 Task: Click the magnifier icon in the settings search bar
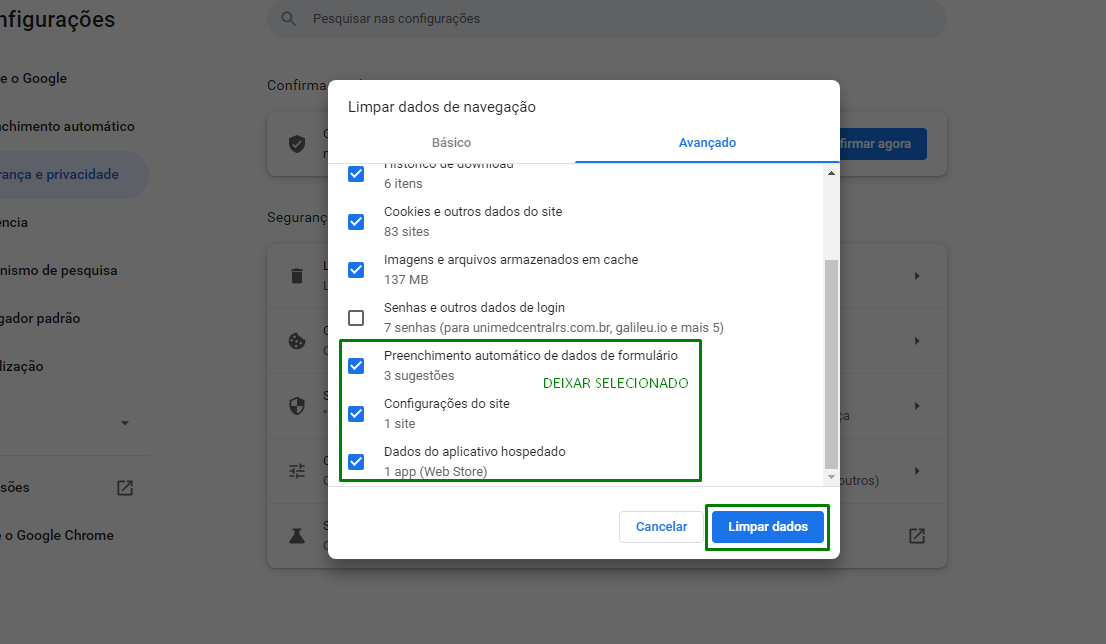pos(288,19)
